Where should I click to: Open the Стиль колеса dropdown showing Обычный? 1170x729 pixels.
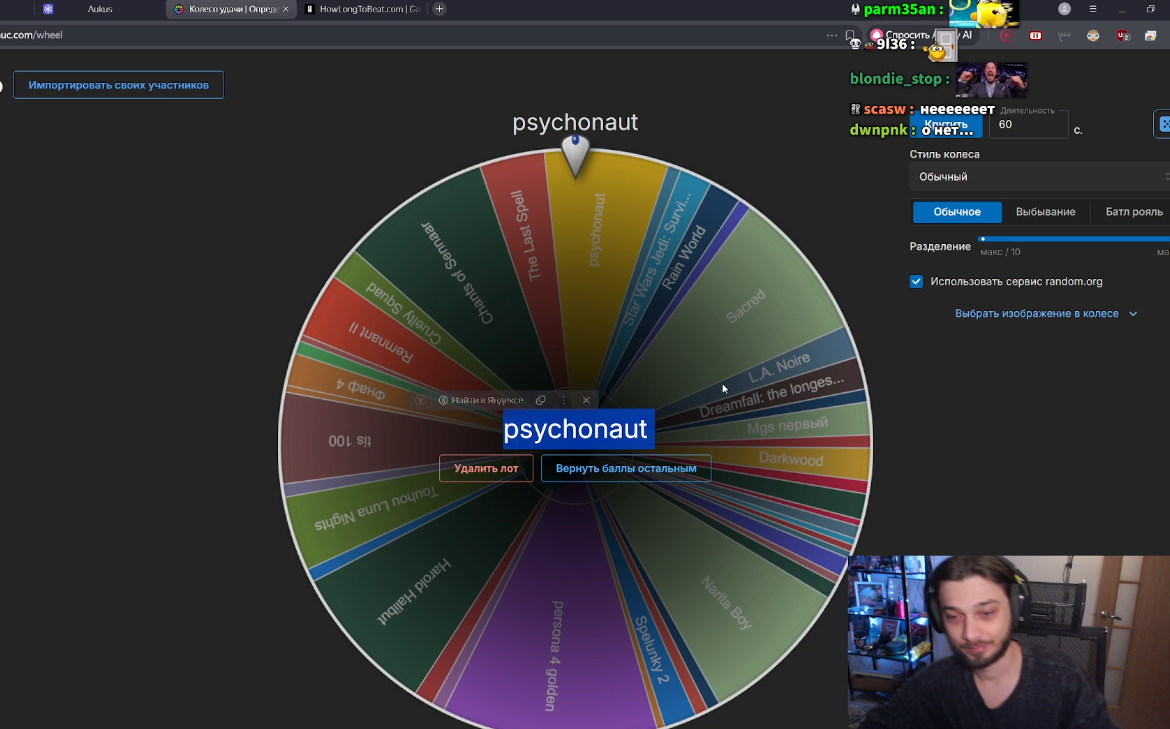pyautogui.click(x=1039, y=177)
